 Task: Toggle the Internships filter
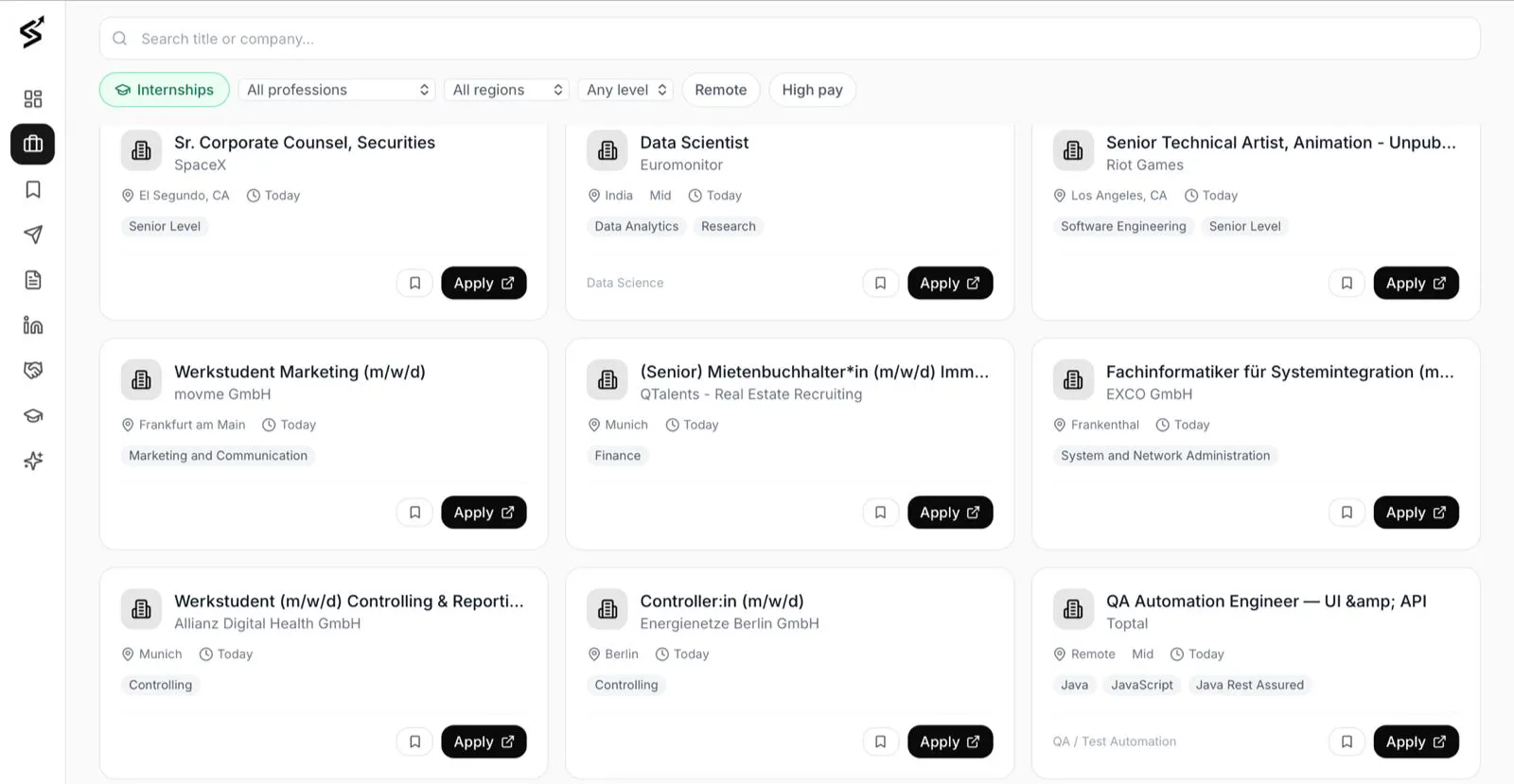tap(165, 90)
